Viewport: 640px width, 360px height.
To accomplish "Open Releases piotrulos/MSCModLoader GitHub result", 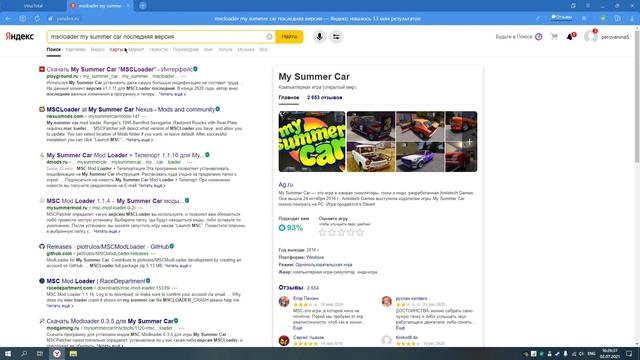I will 108,247.
